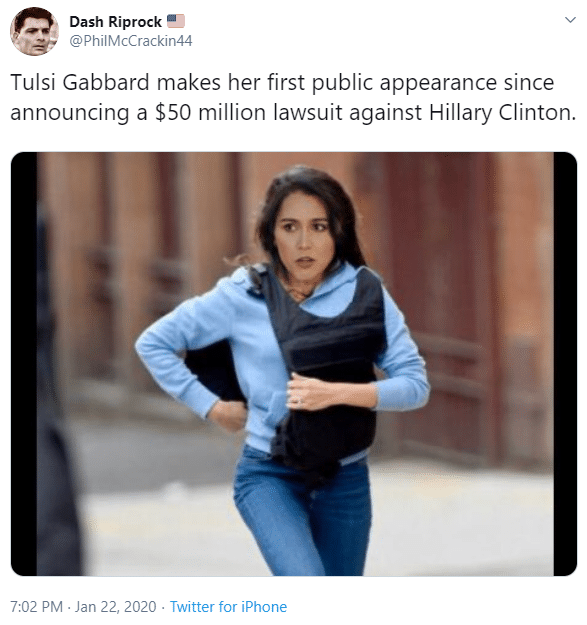Open the Dash Riprock display name
Image resolution: width=587 pixels, height=625 pixels.
pyautogui.click(x=116, y=22)
